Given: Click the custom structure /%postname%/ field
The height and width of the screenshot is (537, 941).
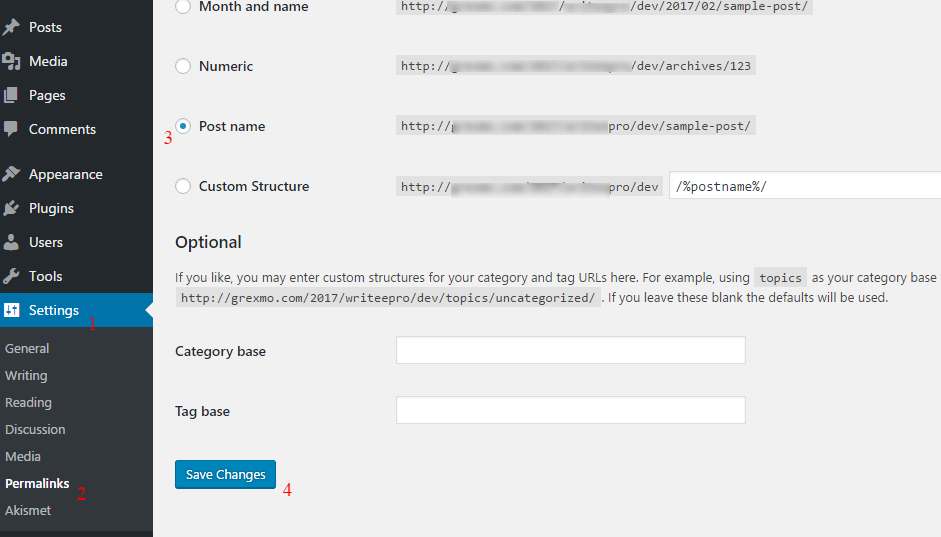Looking at the screenshot, I should [805, 186].
